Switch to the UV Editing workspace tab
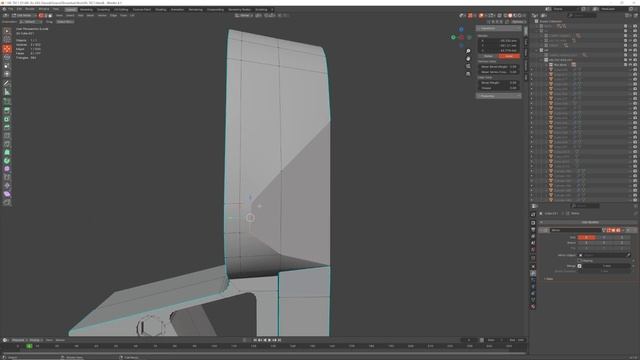This screenshot has height=360, width=640. click(x=121, y=9)
